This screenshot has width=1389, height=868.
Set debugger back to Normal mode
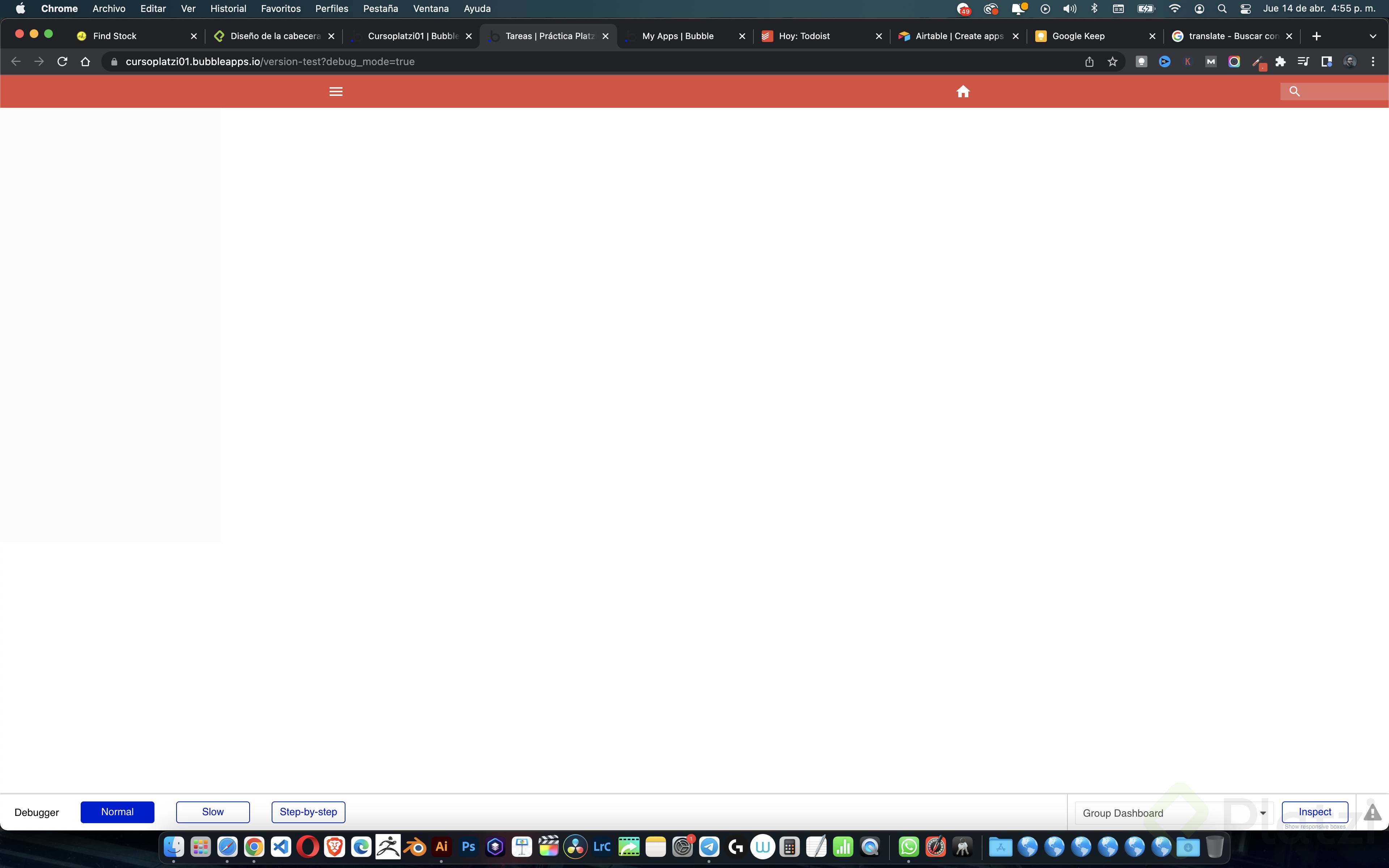117,812
